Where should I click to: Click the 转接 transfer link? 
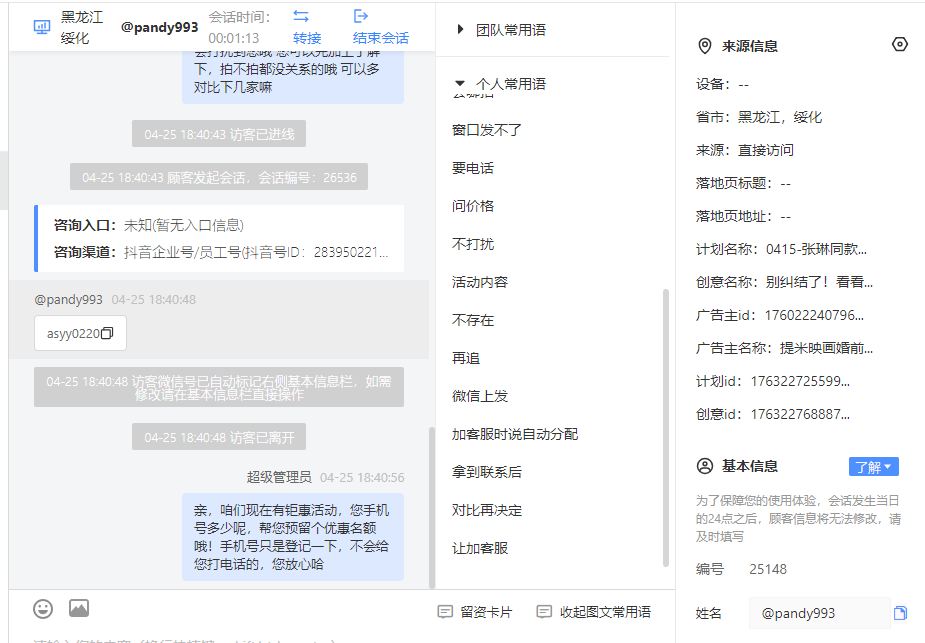pos(307,38)
